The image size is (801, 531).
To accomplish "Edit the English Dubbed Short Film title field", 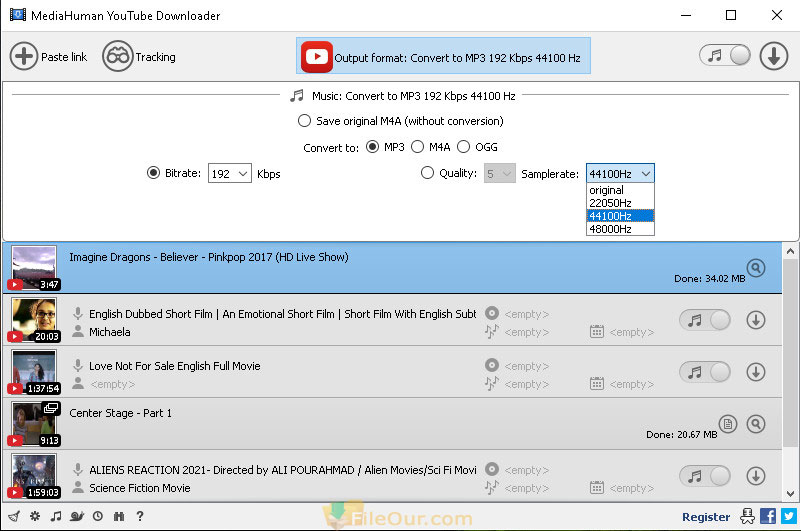I will [x=282, y=314].
